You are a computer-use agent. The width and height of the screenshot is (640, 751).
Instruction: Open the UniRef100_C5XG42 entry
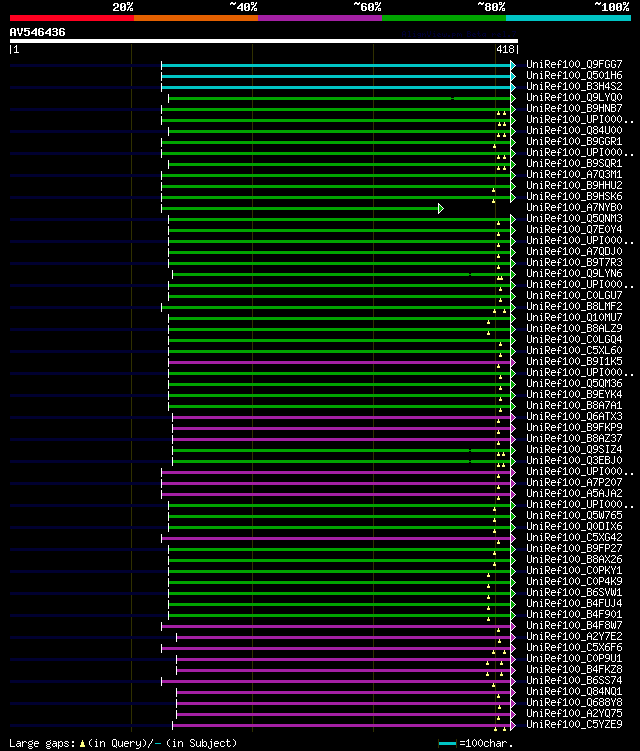574,538
